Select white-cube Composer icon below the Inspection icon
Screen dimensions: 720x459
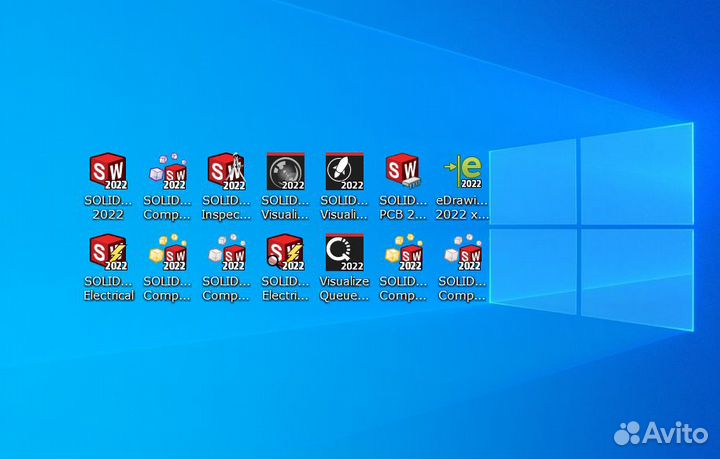tap(226, 253)
